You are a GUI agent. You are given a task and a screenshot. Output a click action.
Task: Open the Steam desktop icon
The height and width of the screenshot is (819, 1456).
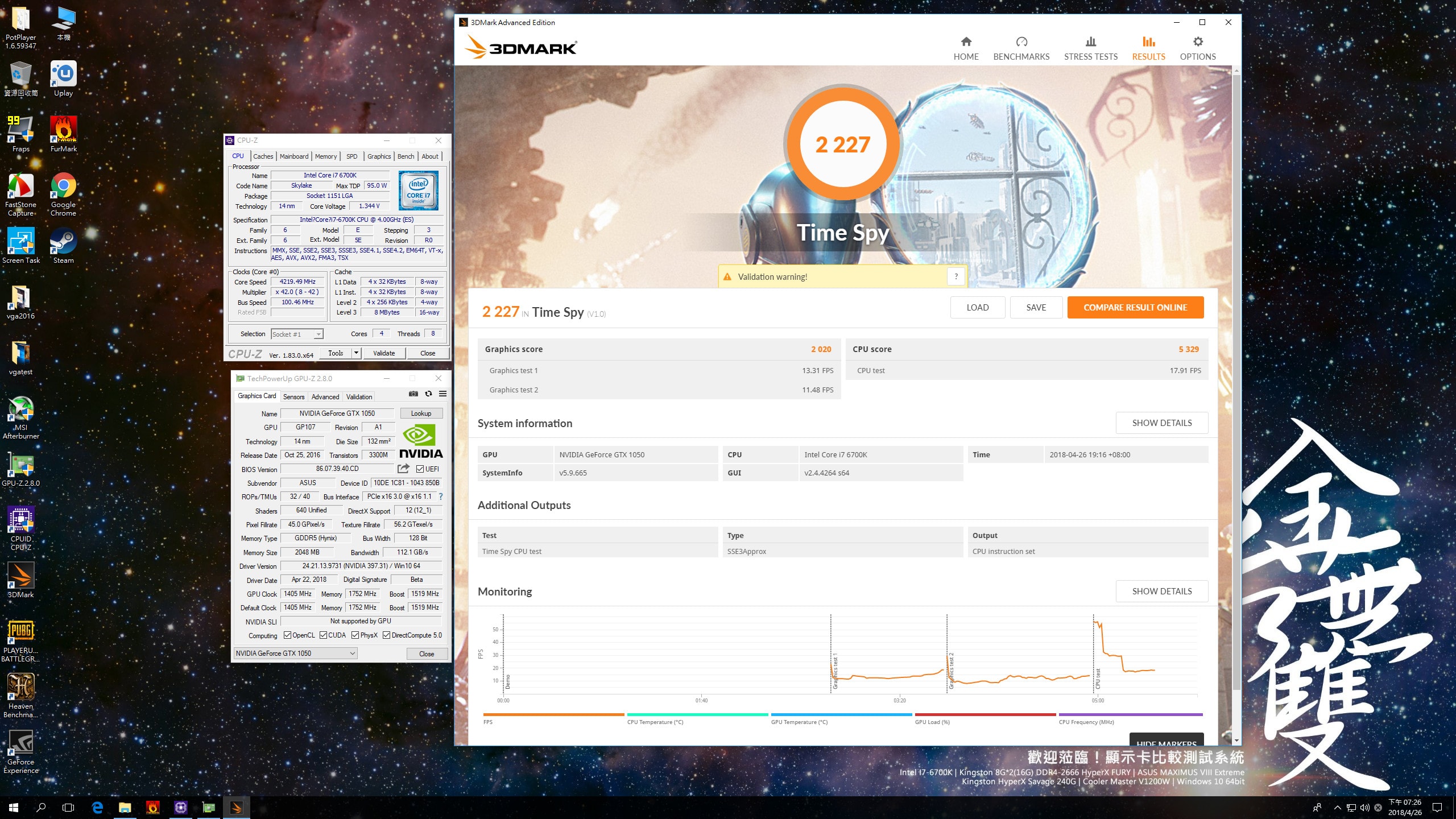click(x=63, y=246)
